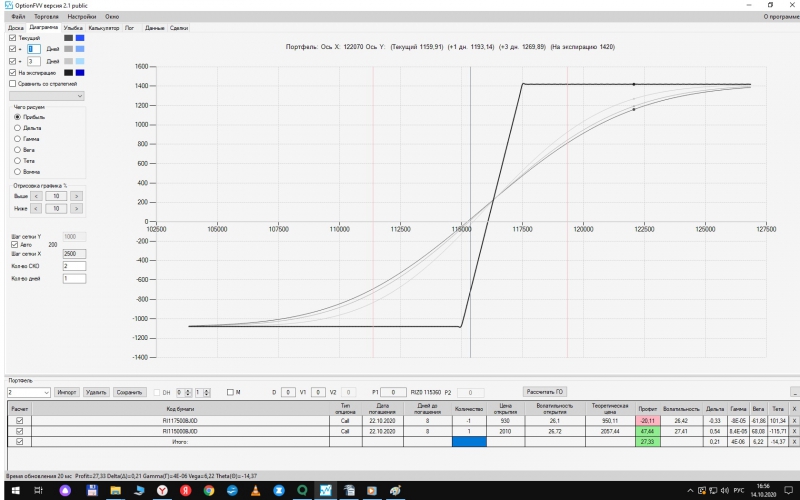
Task: Launch VLC media player from taskbar
Action: 255,490
